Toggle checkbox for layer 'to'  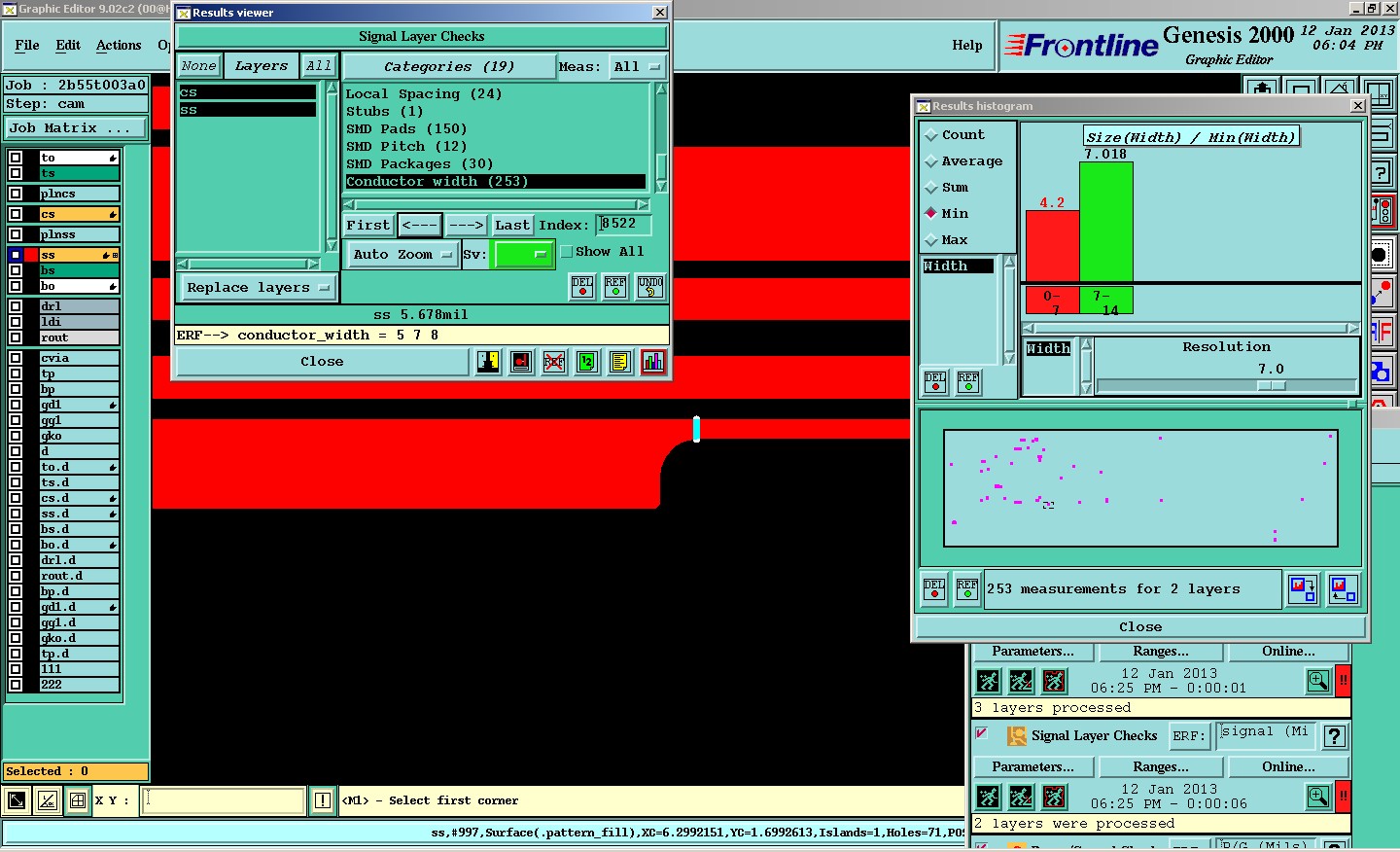coord(16,158)
